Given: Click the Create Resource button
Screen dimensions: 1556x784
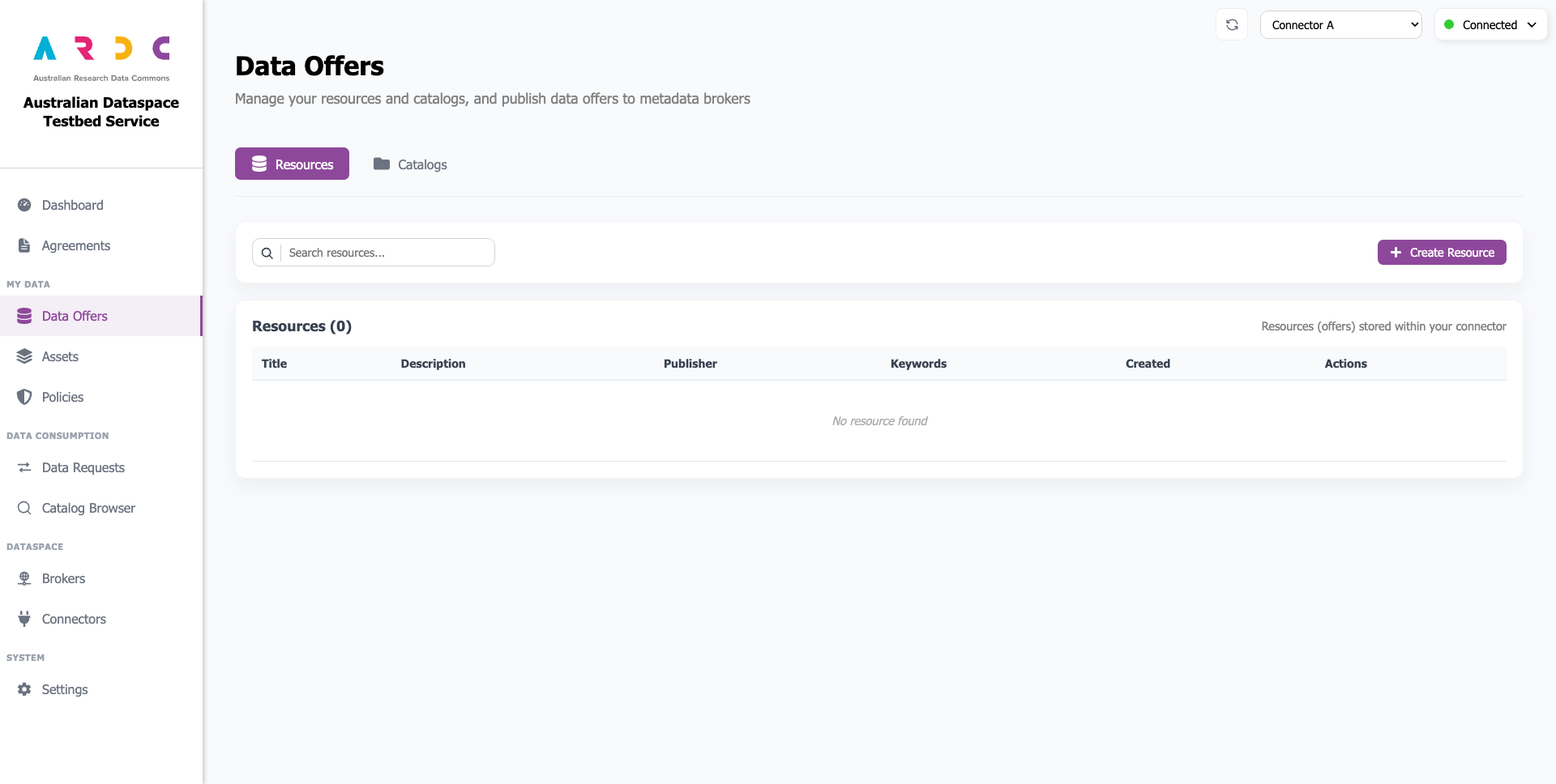Looking at the screenshot, I should click(1442, 253).
